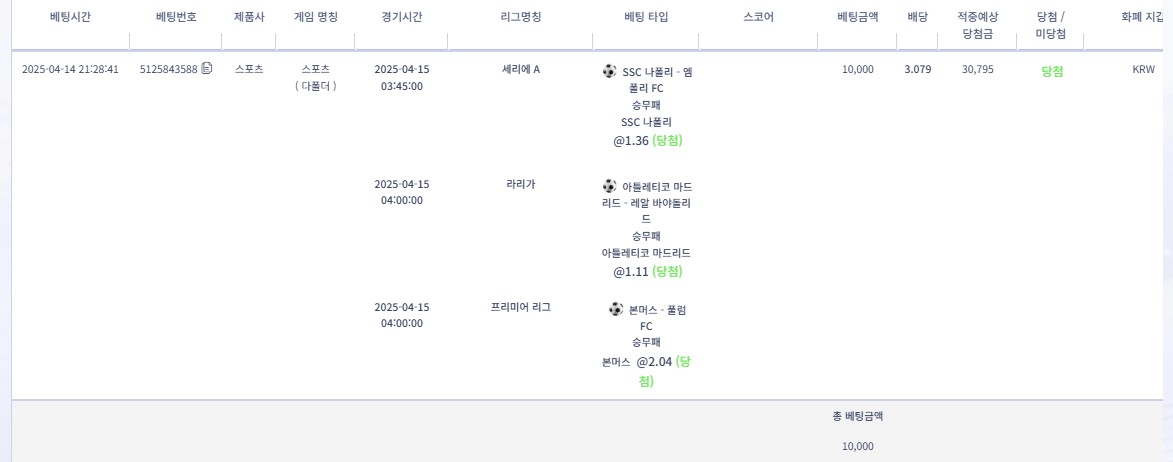Viewport: 1173px width, 462px height.
Task: Click the 배당 column header
Action: click(917, 17)
